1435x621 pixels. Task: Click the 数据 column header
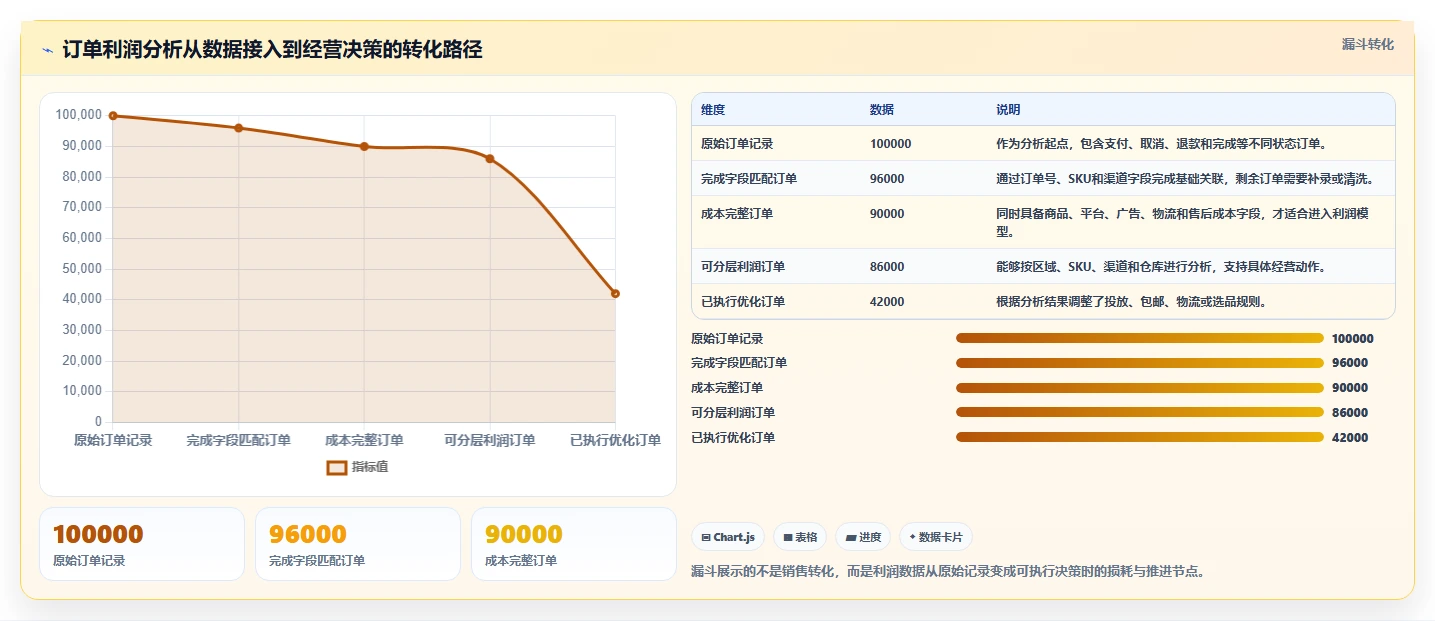coord(882,110)
